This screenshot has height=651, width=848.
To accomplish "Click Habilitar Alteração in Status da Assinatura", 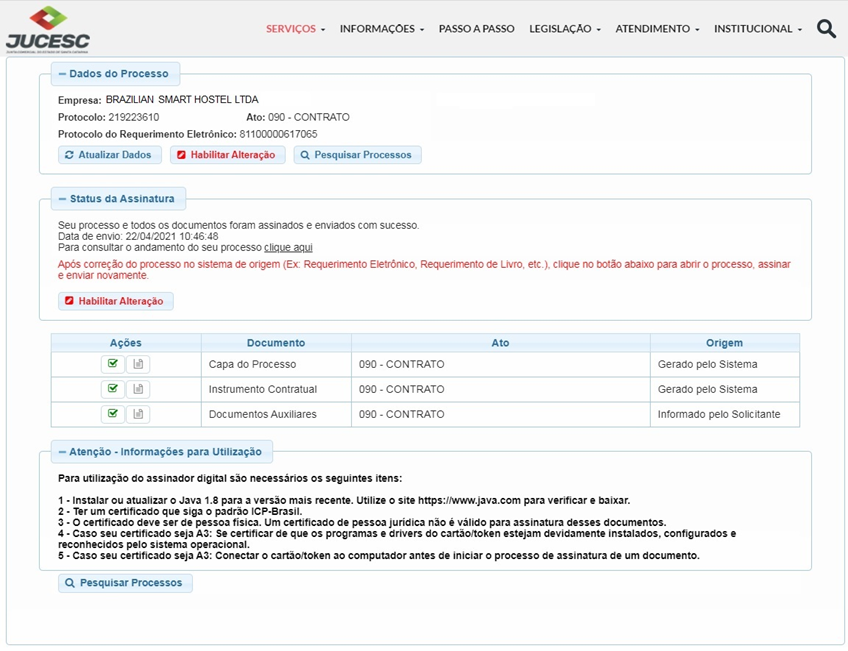I will coord(116,301).
